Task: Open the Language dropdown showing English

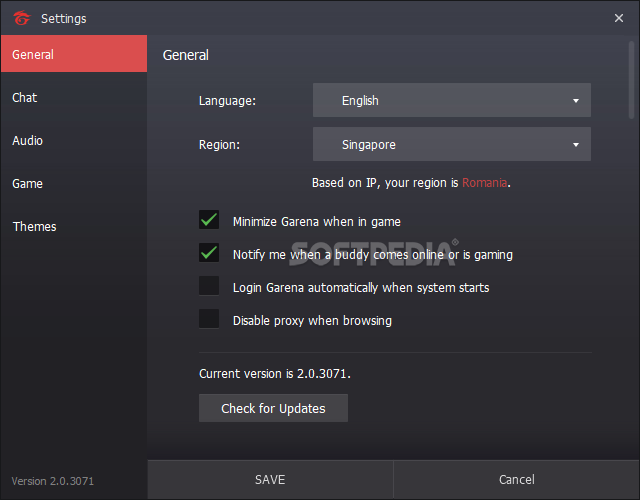Action: [451, 100]
